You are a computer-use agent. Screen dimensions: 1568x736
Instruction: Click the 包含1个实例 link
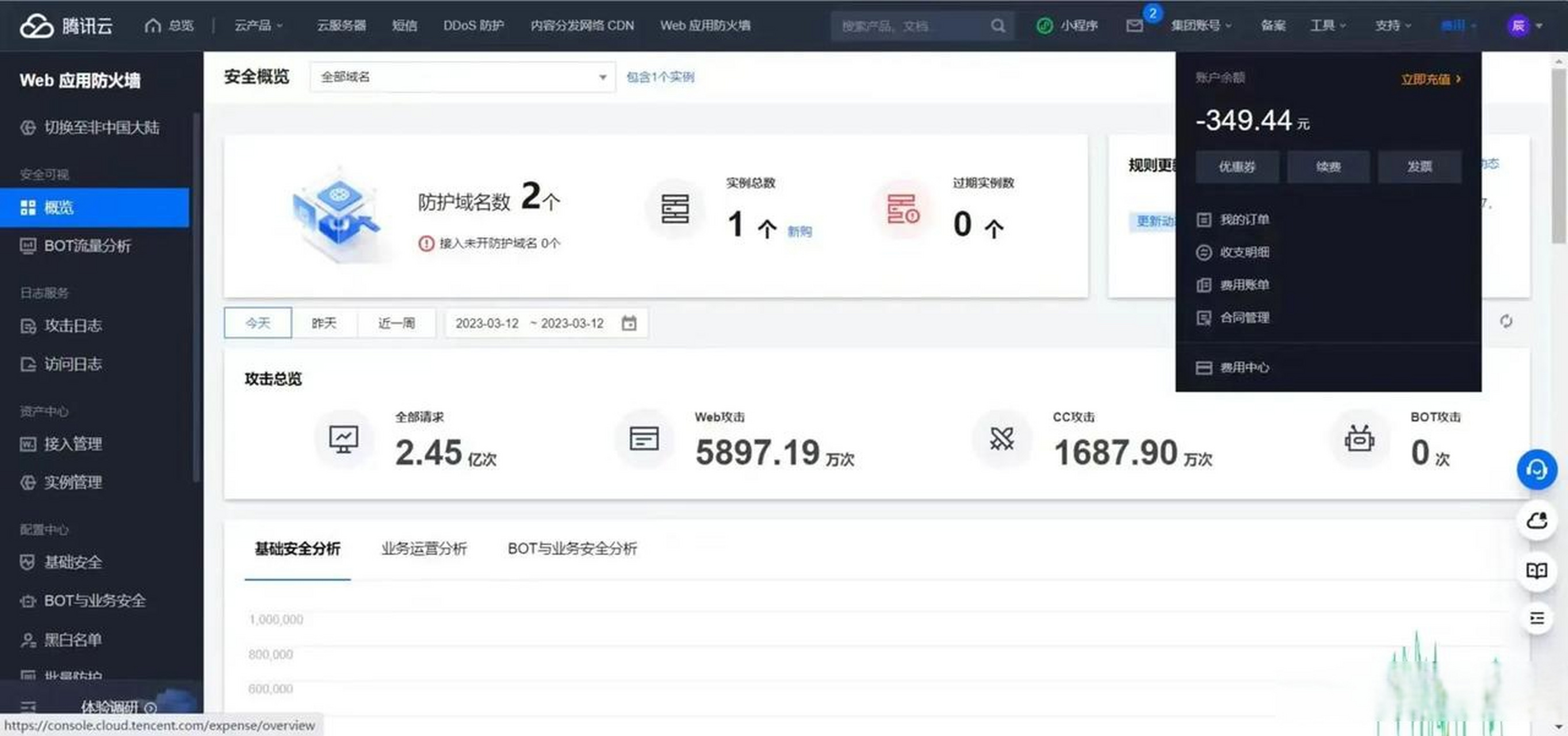(660, 76)
